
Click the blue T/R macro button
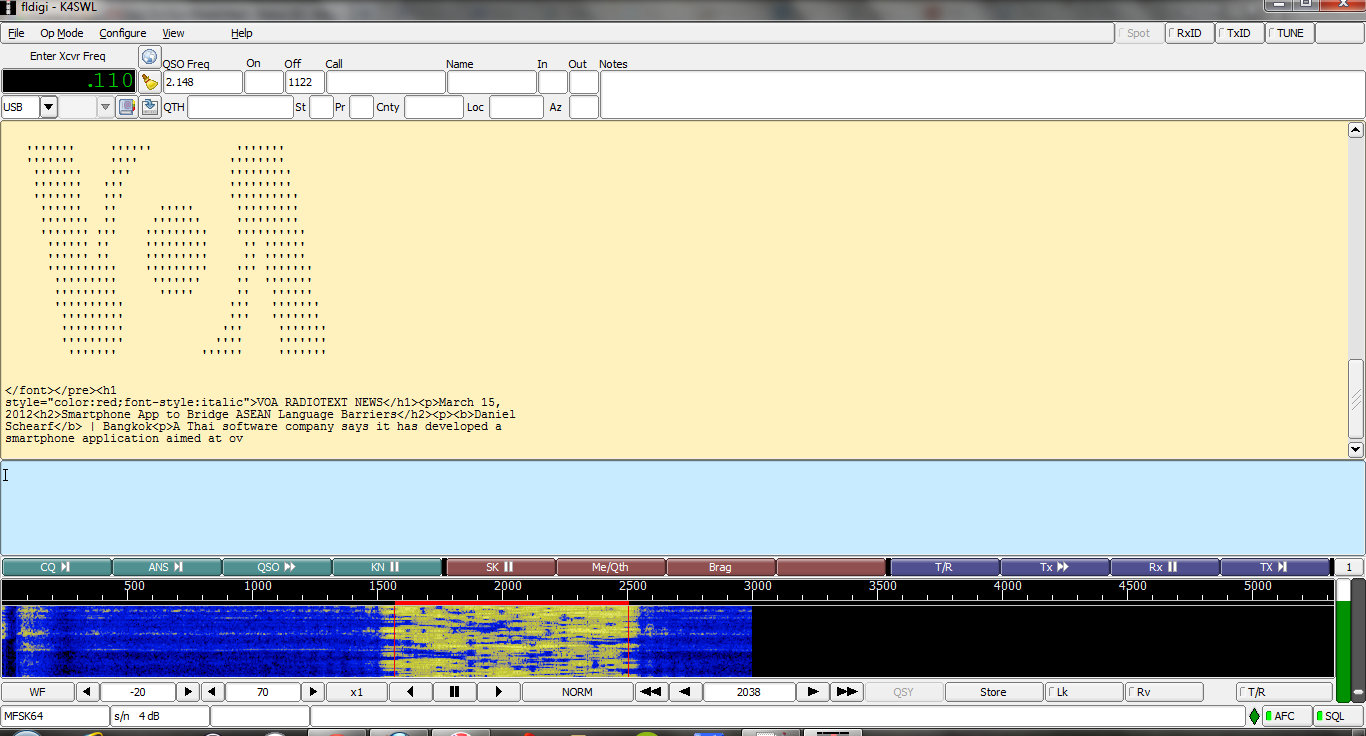(944, 567)
